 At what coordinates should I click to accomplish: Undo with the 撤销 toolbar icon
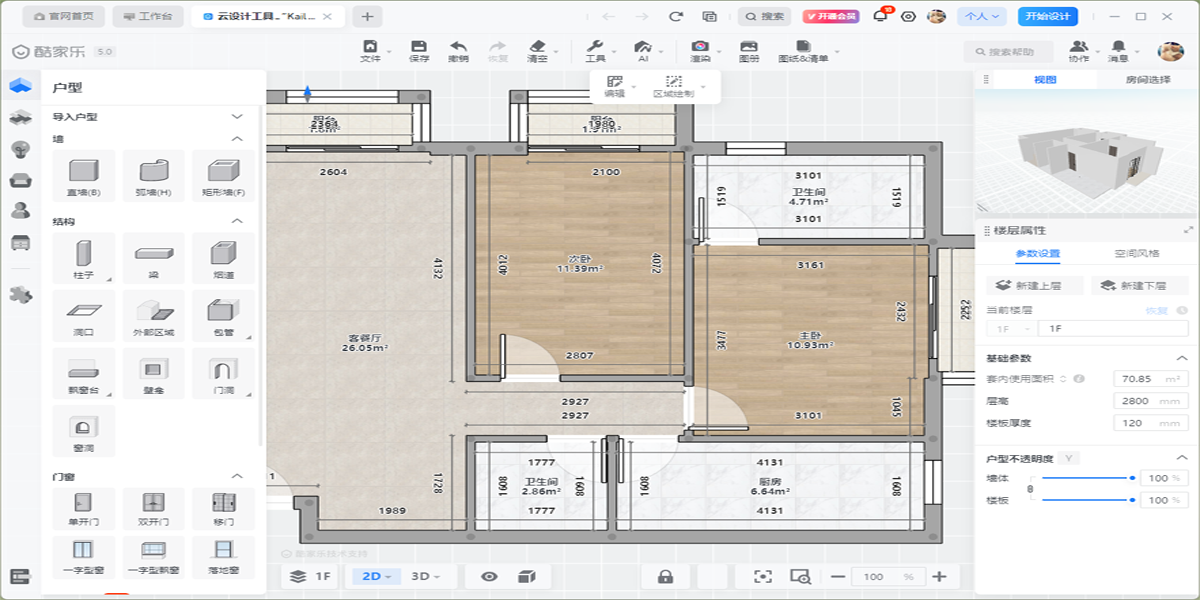tap(458, 51)
